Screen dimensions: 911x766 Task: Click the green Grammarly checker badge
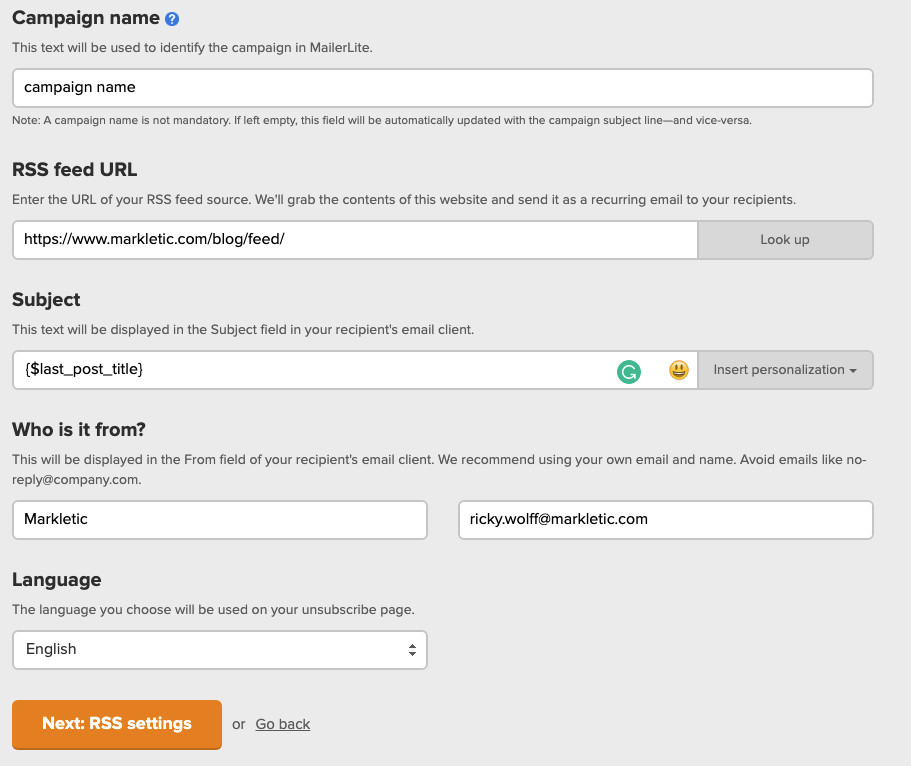pyautogui.click(x=628, y=370)
